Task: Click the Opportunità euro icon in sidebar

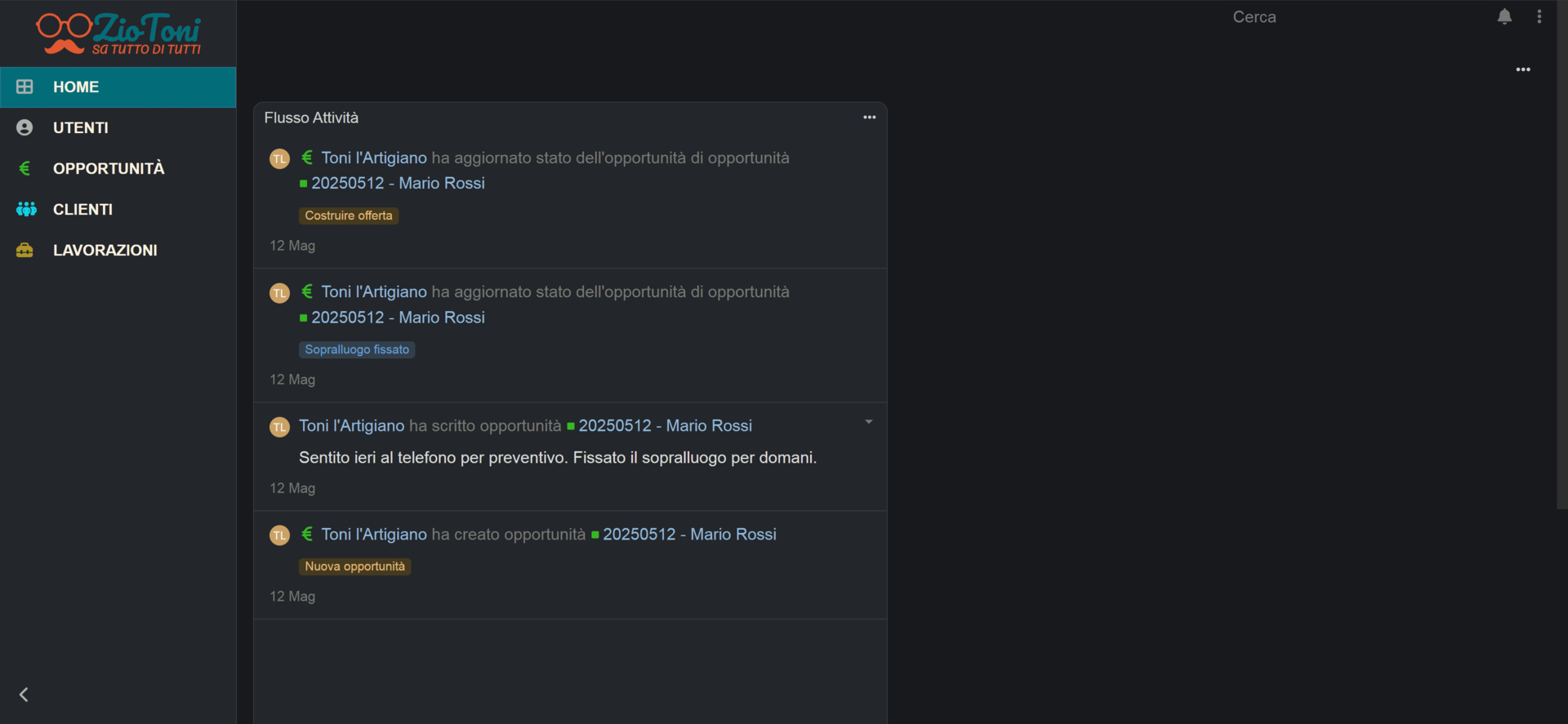Action: coord(24,168)
